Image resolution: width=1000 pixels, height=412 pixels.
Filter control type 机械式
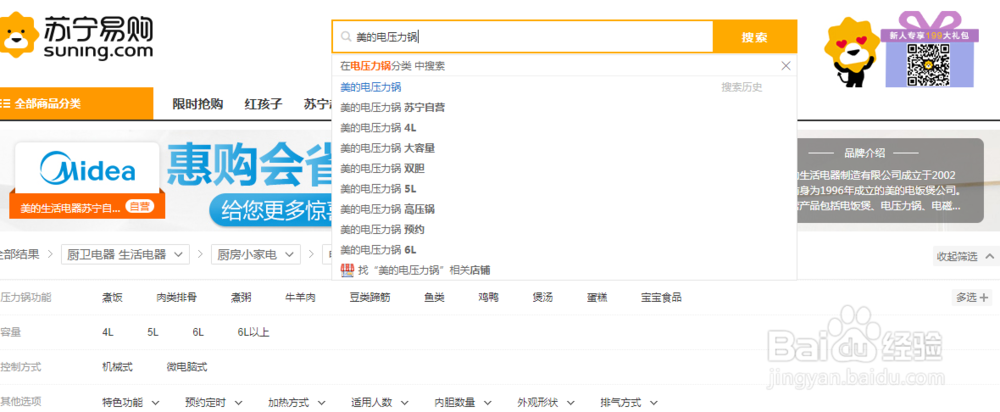coord(117,367)
